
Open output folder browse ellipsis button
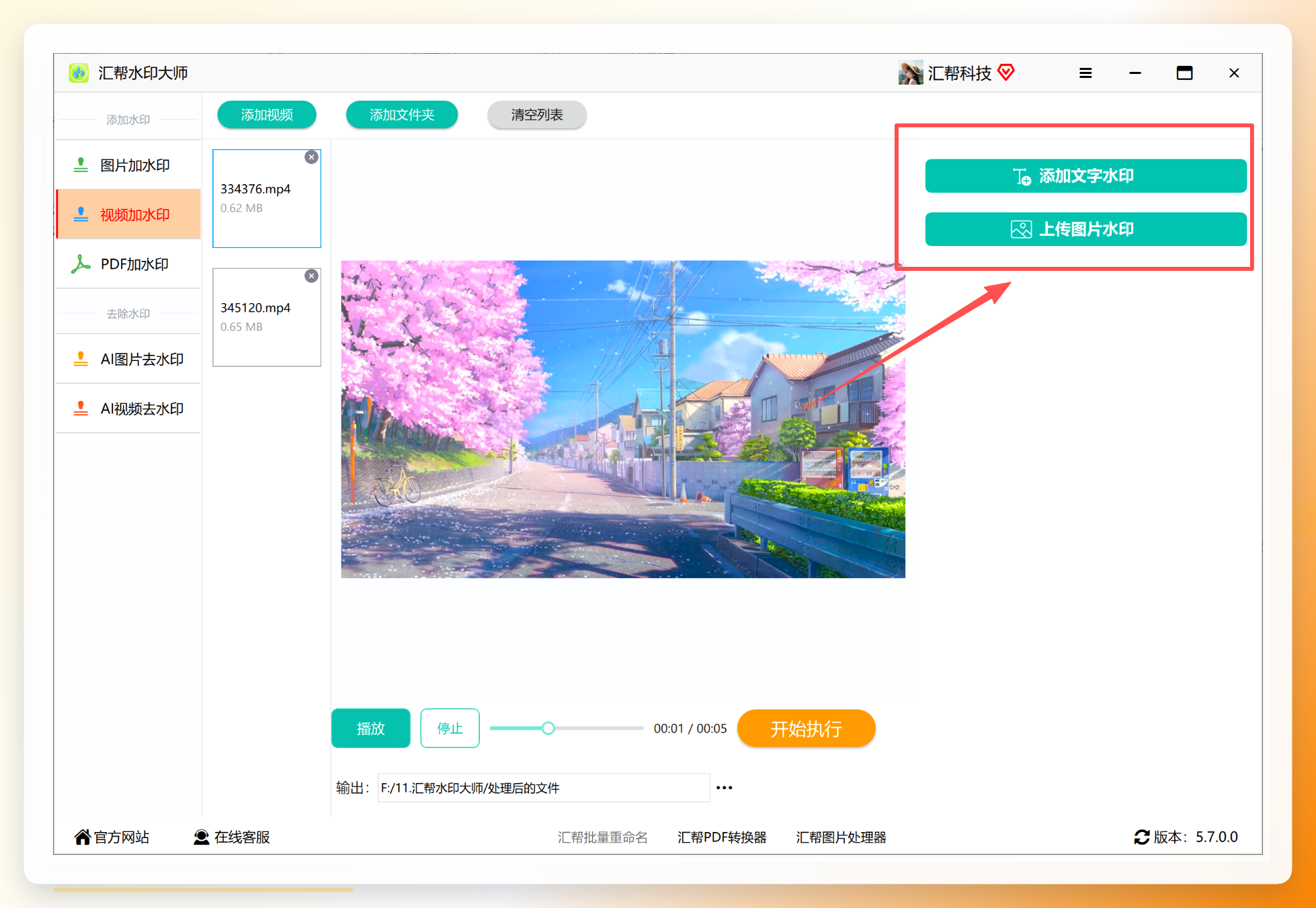pos(724,788)
